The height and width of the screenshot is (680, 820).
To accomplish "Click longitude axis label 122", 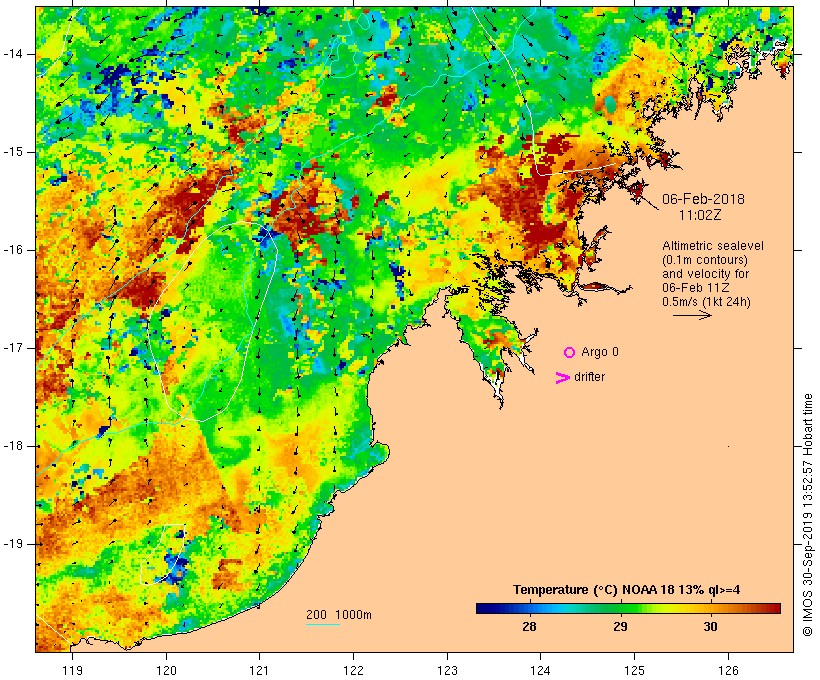I will [x=354, y=670].
